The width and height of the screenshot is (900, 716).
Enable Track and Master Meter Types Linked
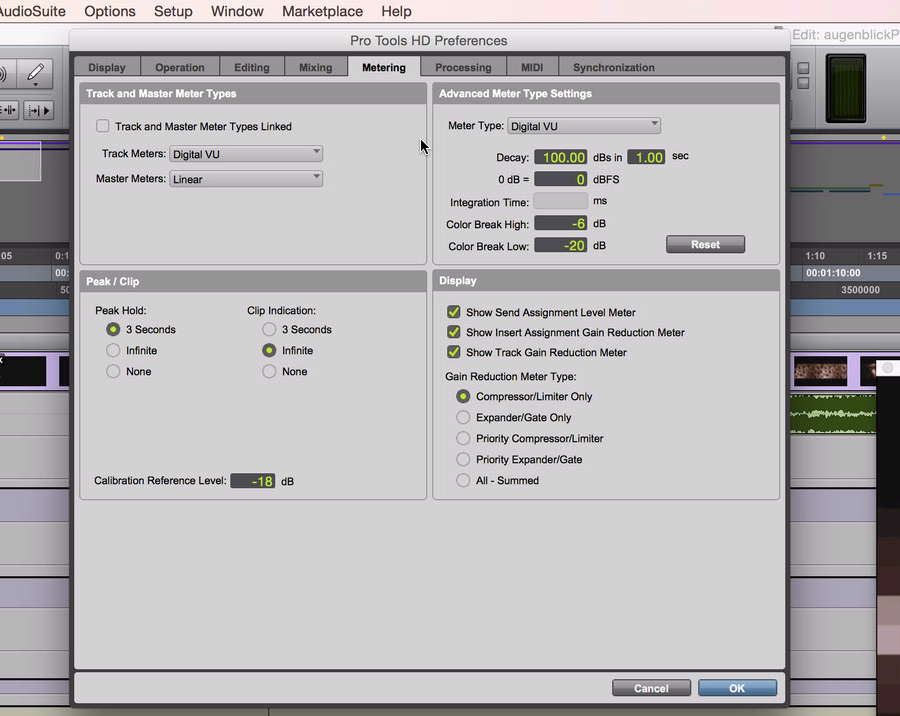coord(102,127)
